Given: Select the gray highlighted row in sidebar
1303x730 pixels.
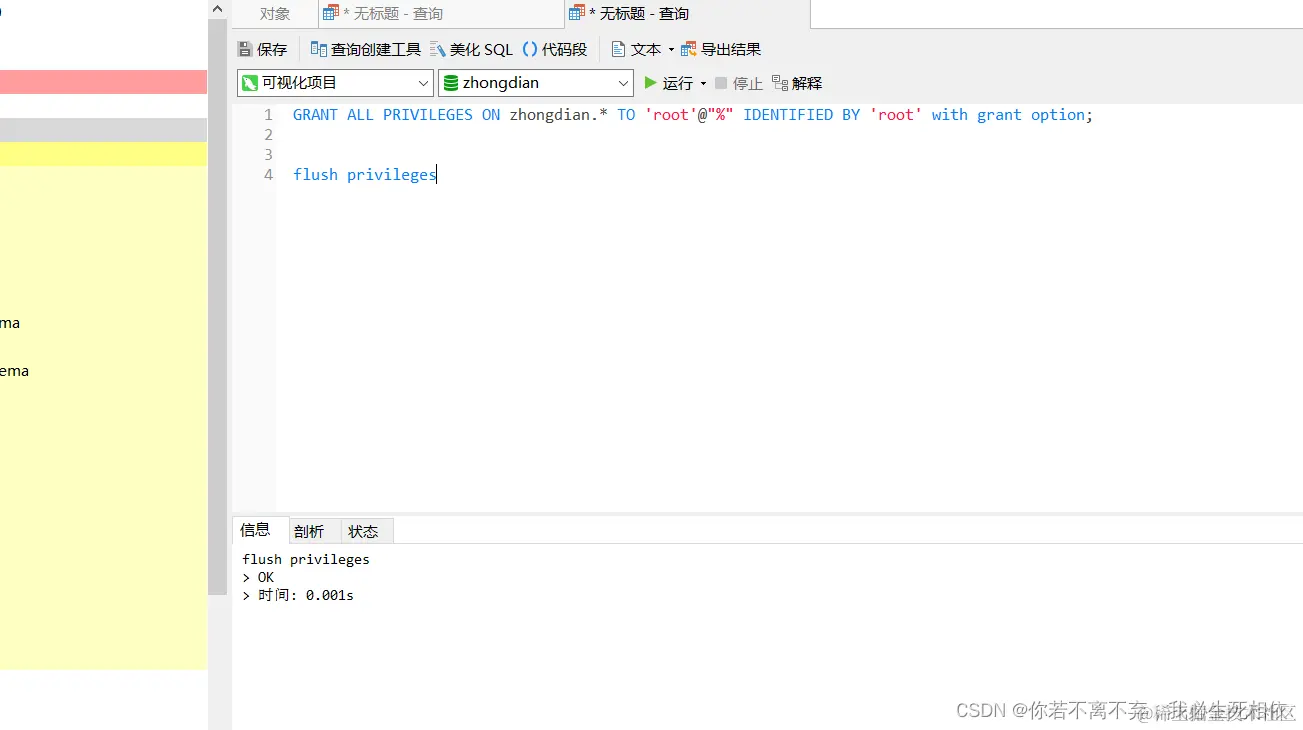Looking at the screenshot, I should pos(103,130).
